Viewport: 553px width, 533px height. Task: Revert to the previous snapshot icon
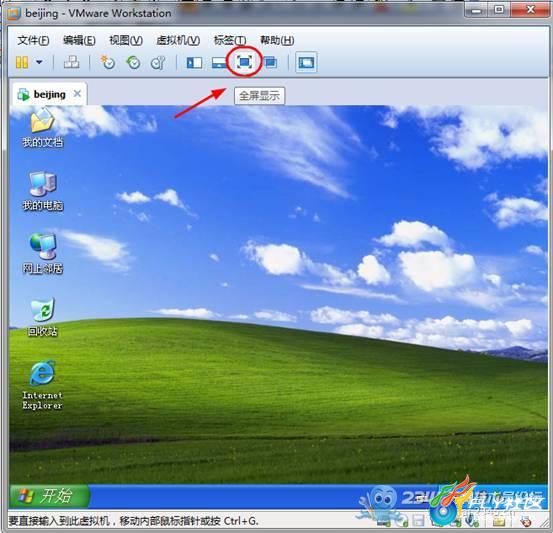click(133, 62)
